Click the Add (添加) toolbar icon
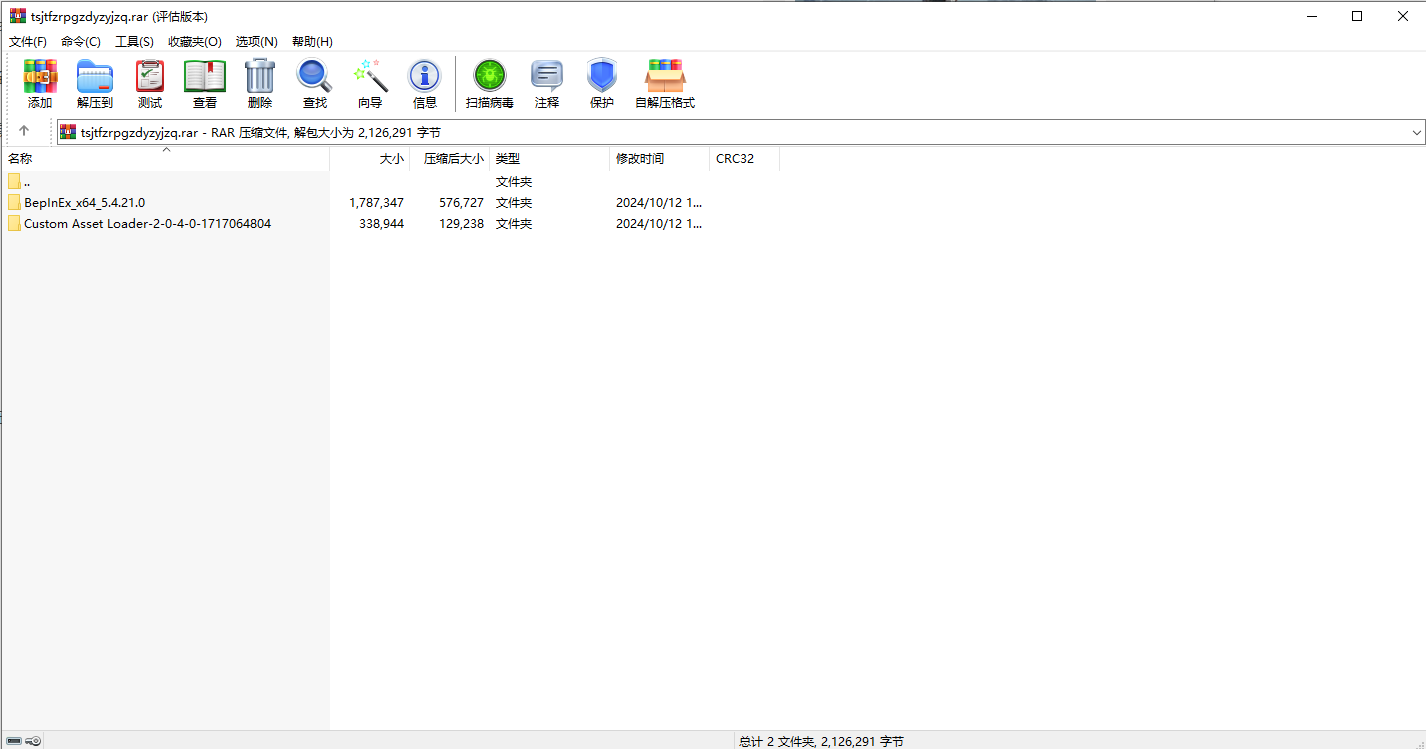The image size is (1426, 749). coord(40,76)
